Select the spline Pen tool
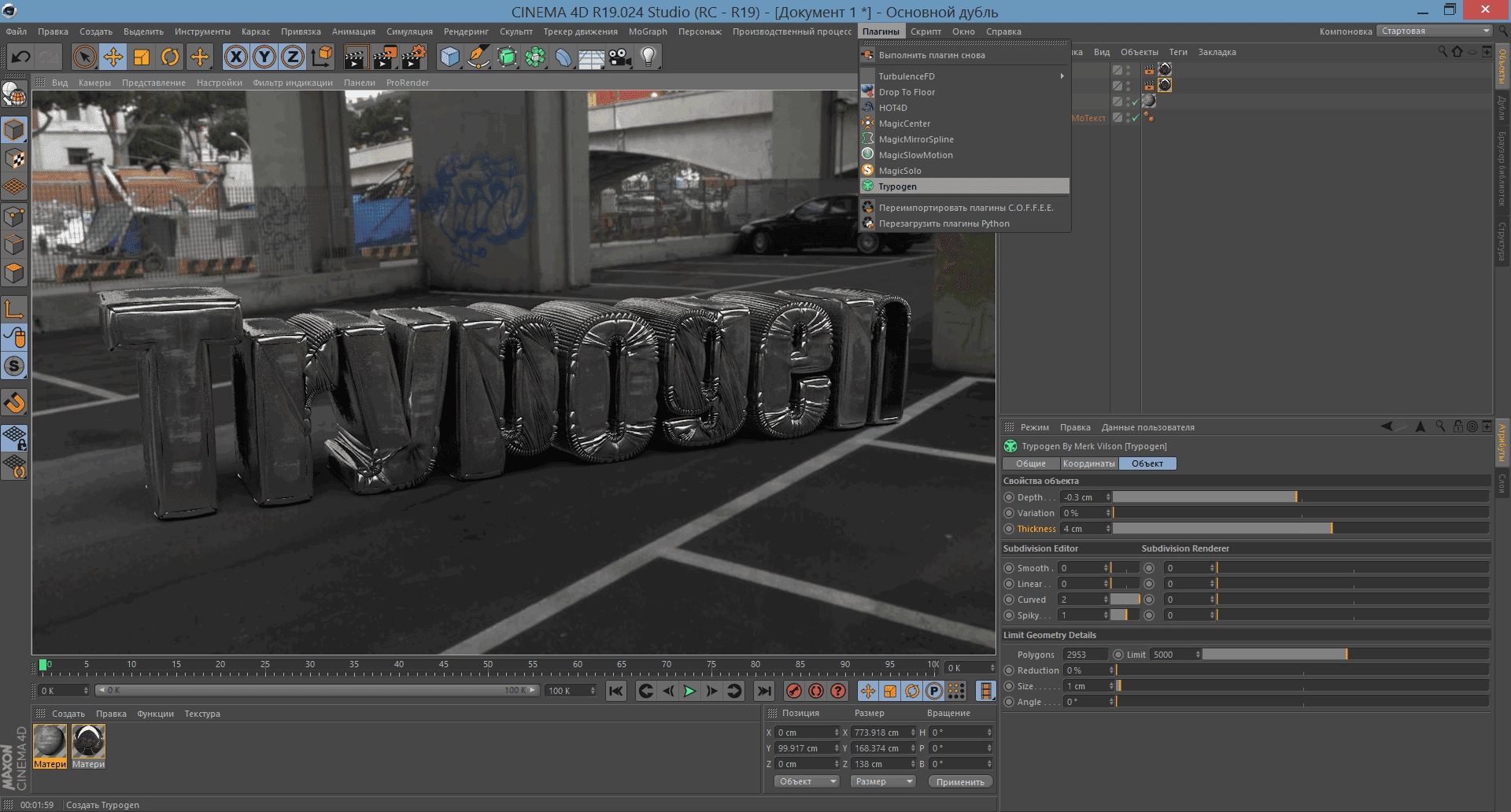The height and width of the screenshot is (812, 1511). tap(478, 57)
